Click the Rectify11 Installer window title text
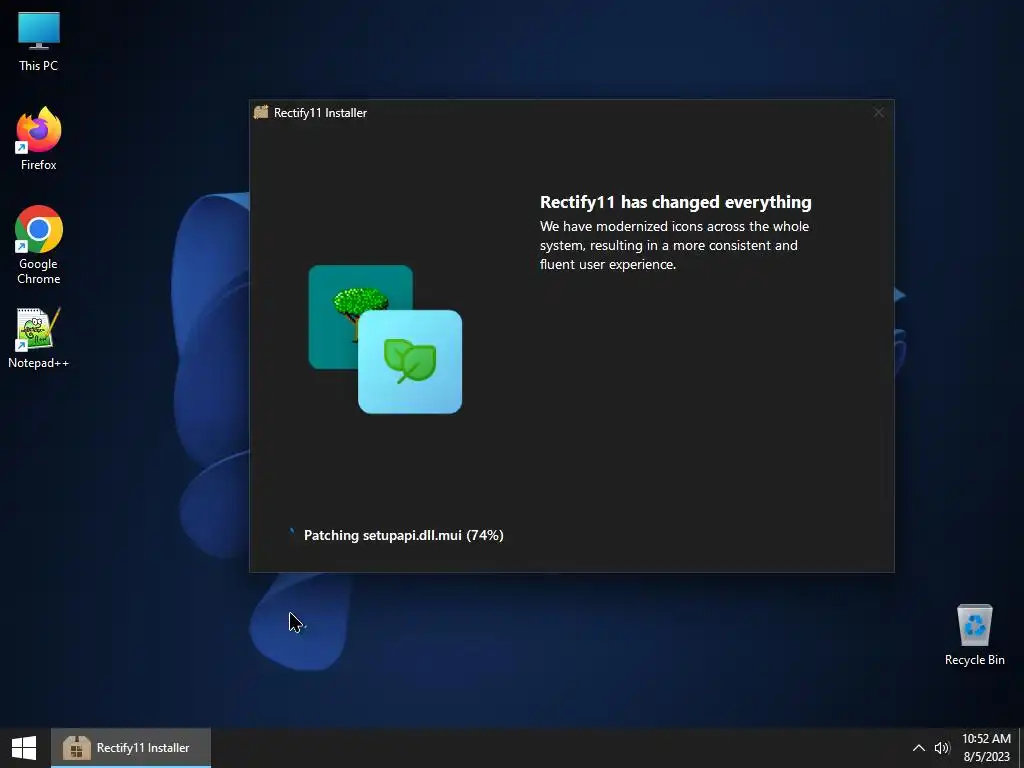Screen dimensions: 1024x768 (x=320, y=113)
